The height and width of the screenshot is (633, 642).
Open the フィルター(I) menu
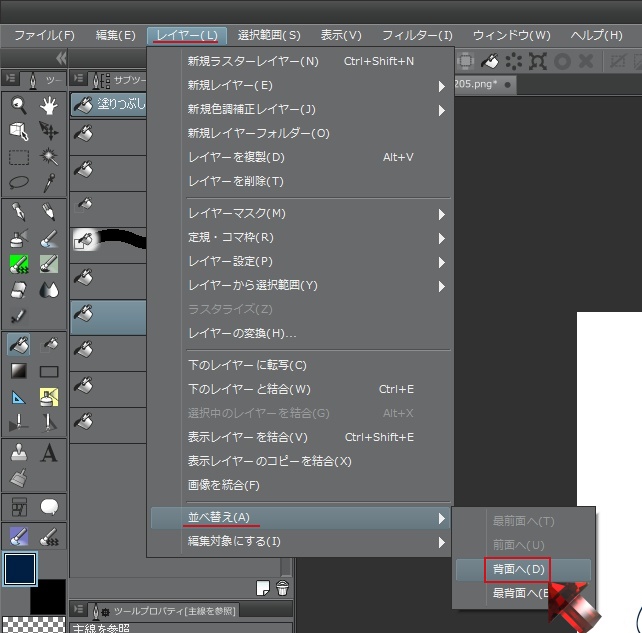[417, 36]
